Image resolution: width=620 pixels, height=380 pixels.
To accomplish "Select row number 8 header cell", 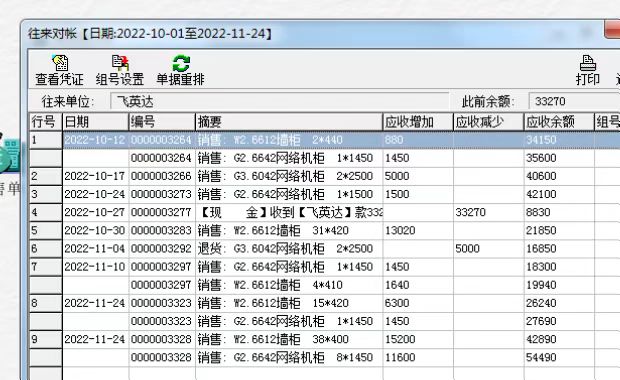I will point(46,303).
